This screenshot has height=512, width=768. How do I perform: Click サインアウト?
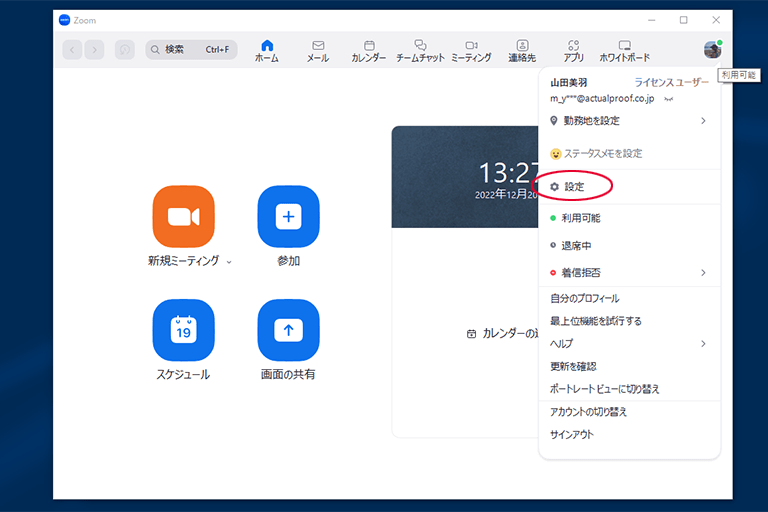(x=629, y=435)
